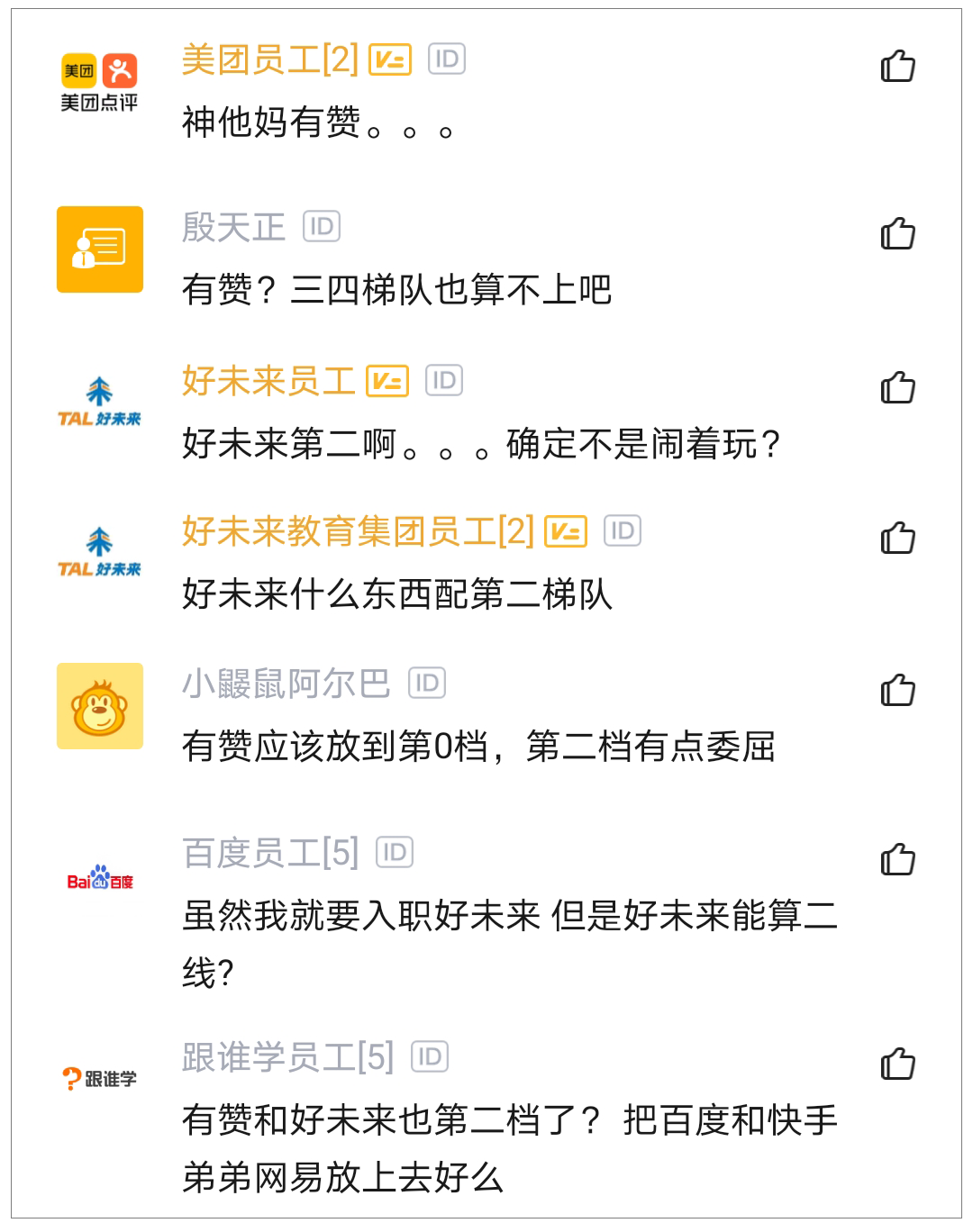Tap 小鼹鼠阿尔巴's monkey avatar
The height and width of the screenshot is (1232, 973).
100,706
